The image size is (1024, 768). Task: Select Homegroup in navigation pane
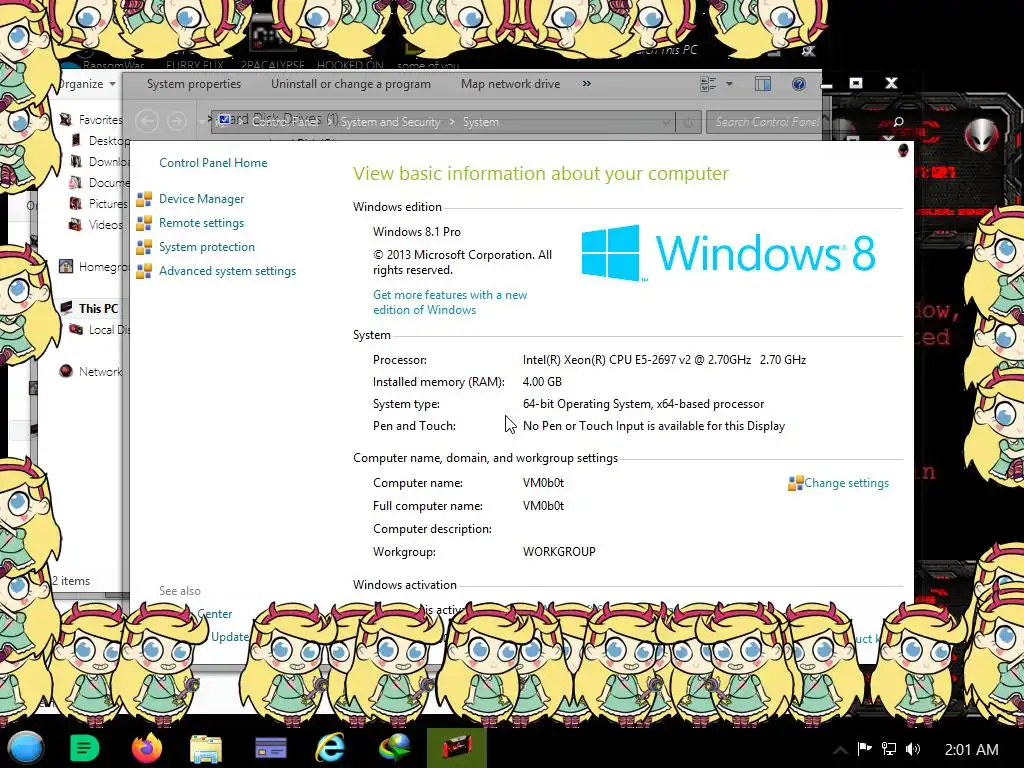point(103,266)
